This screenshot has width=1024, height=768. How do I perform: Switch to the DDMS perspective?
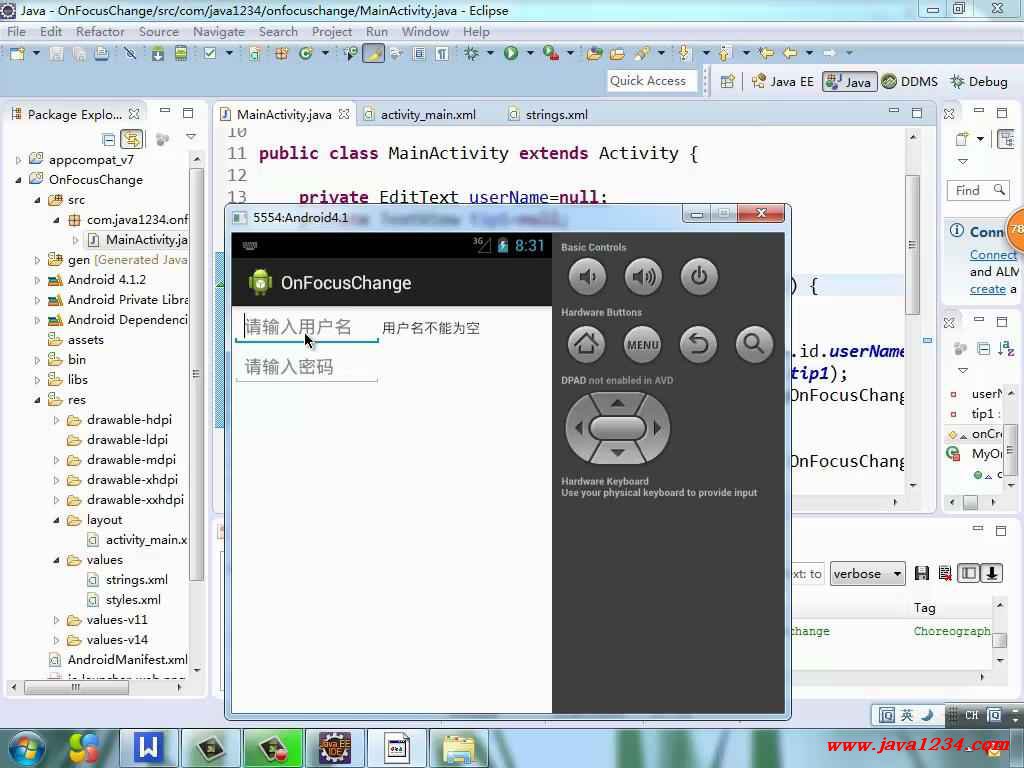click(x=910, y=82)
